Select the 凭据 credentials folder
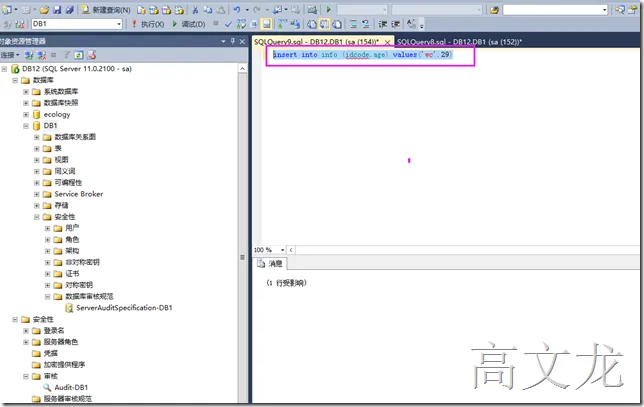Viewport: 644px width, 407px height. coord(51,353)
